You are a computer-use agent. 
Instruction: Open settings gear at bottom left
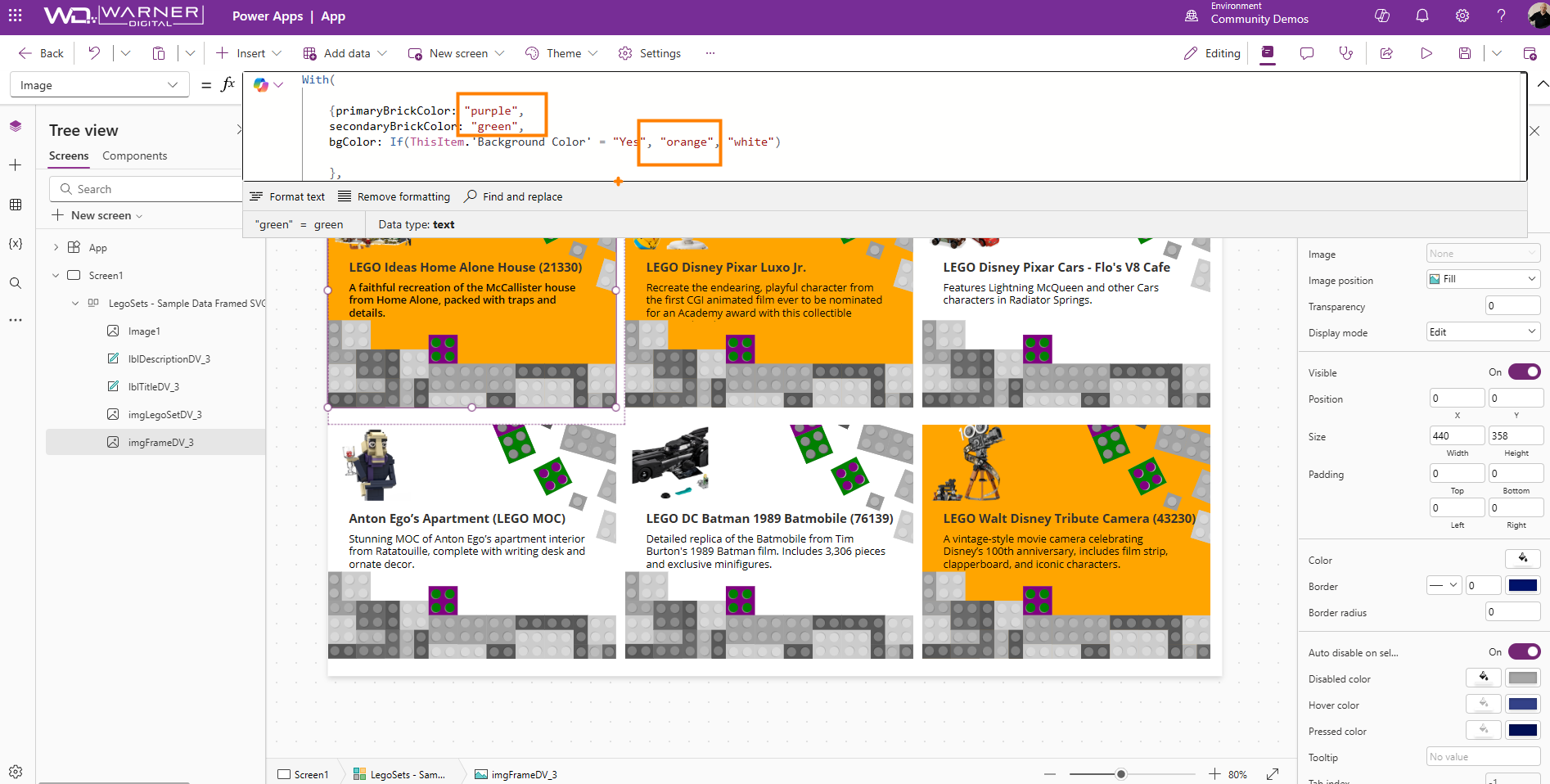coord(16,771)
